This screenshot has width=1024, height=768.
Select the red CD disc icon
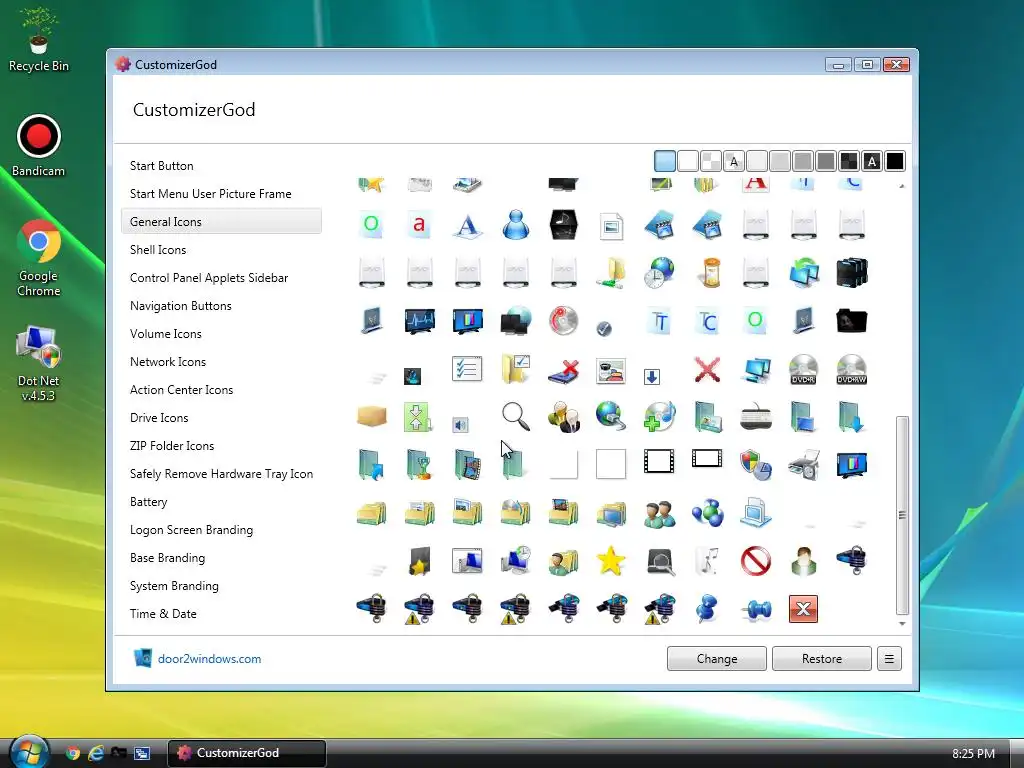pos(564,321)
